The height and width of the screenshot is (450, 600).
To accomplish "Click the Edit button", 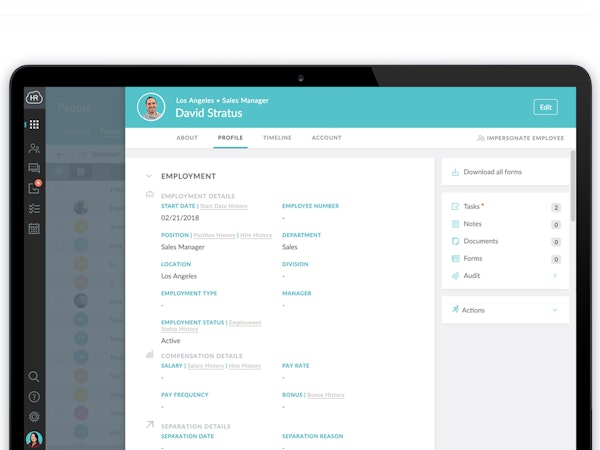I will click(545, 107).
